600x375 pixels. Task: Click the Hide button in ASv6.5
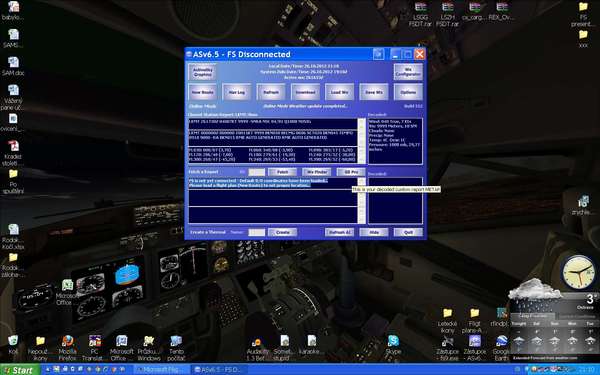pos(374,232)
